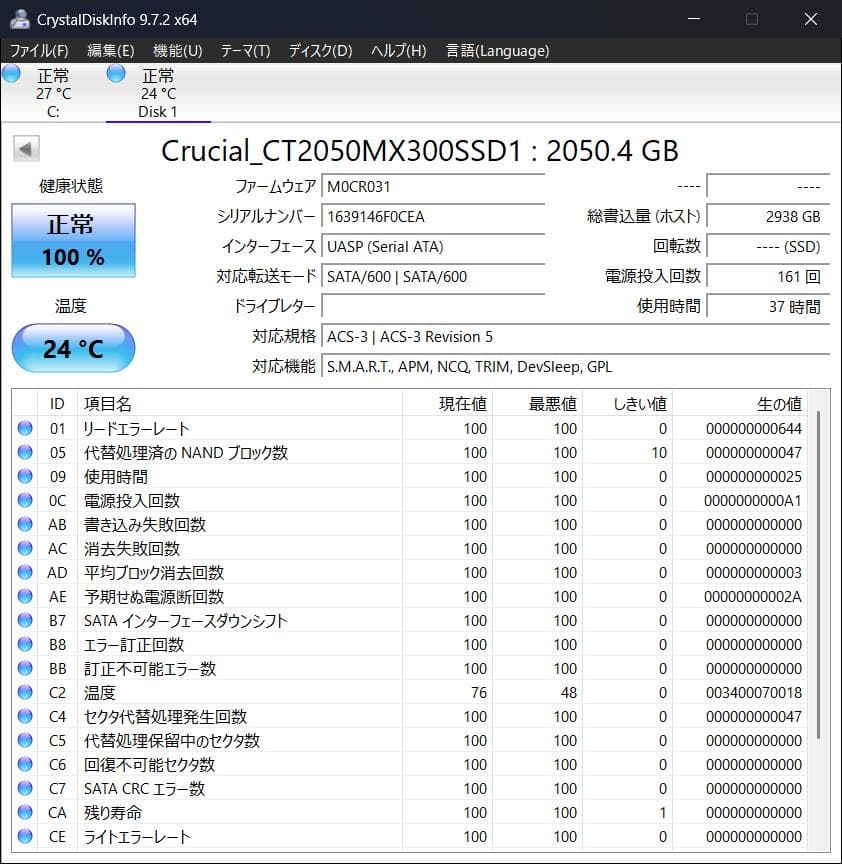Click the 24 °C temperature indicator button
This screenshot has height=864, width=842.
pos(73,348)
